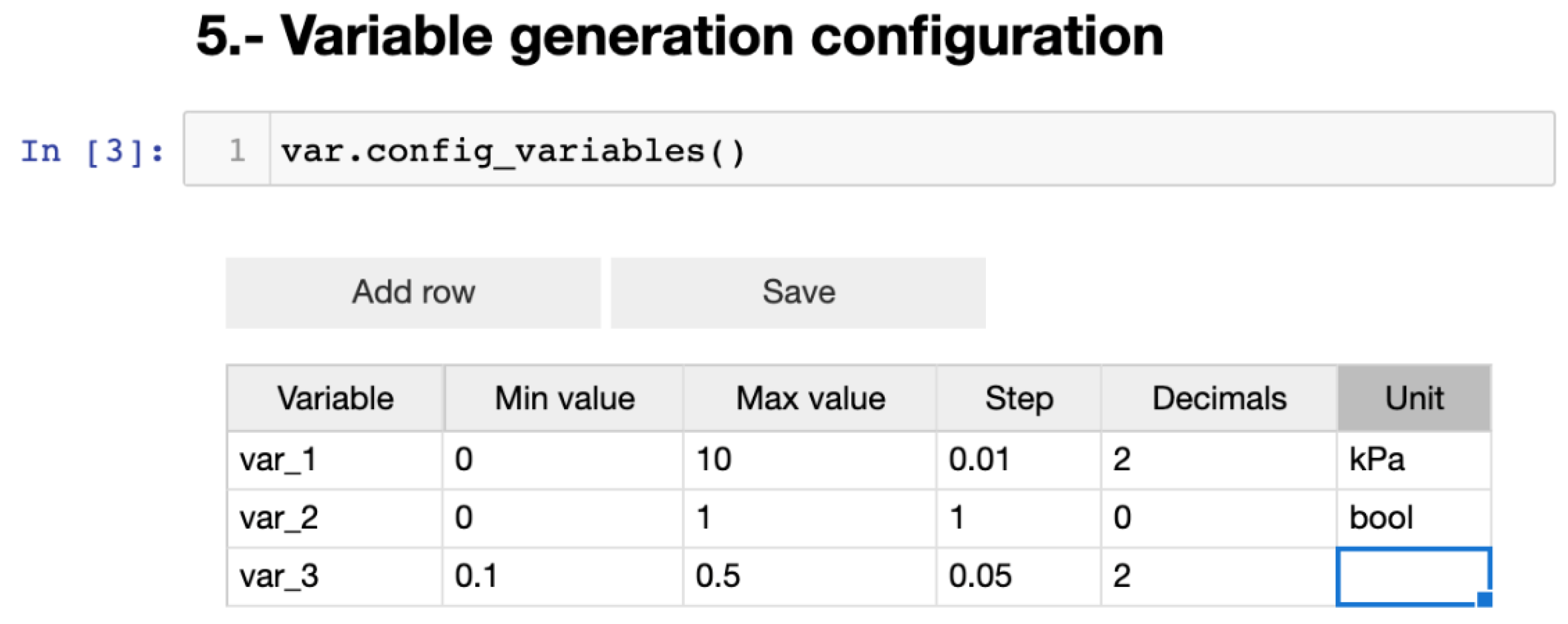Viewport: 1568px width, 624px height.
Task: Select the Decimals column header
Action: point(1219,399)
